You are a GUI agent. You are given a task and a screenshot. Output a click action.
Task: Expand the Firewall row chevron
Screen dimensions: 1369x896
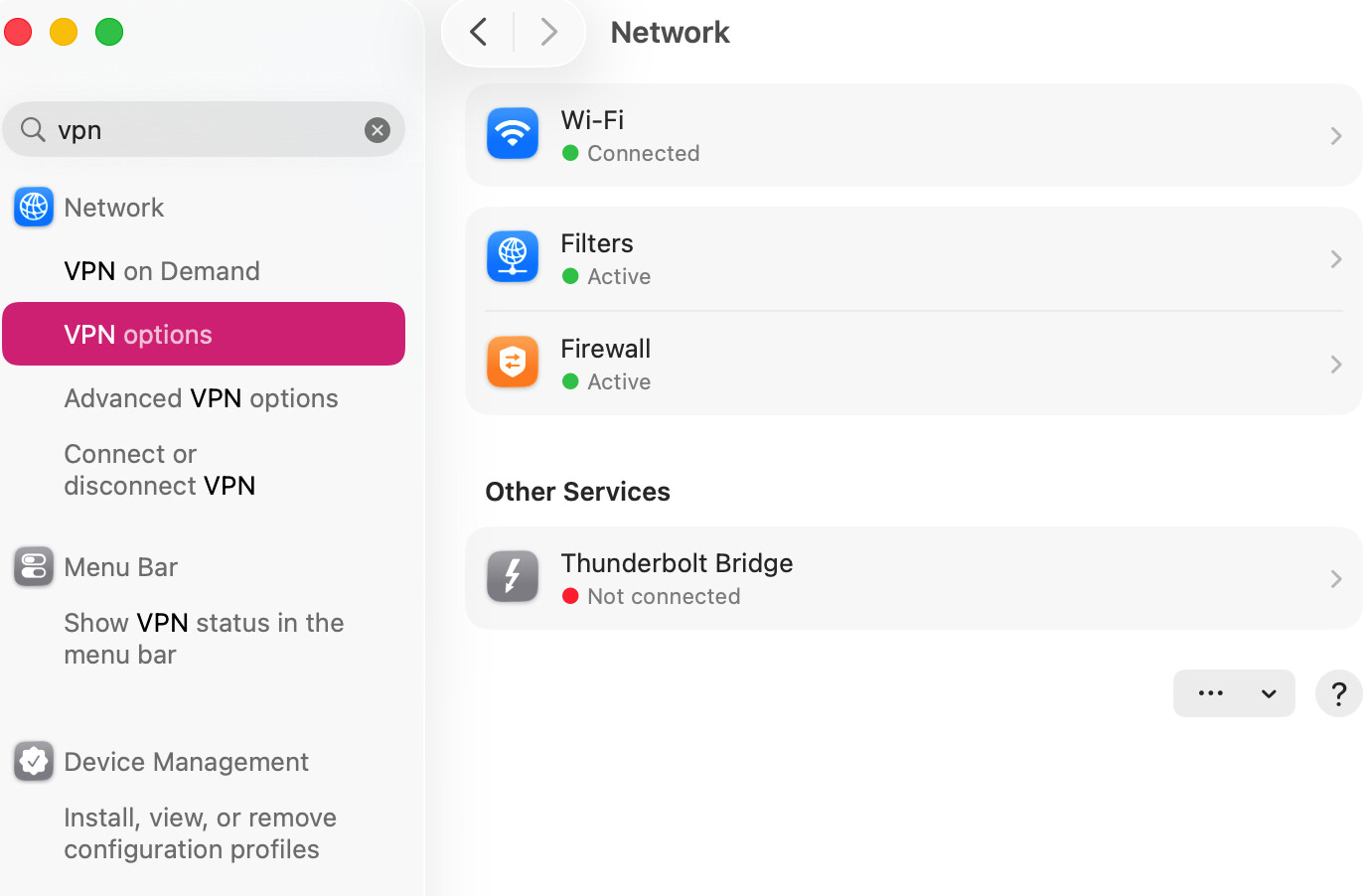[1336, 365]
